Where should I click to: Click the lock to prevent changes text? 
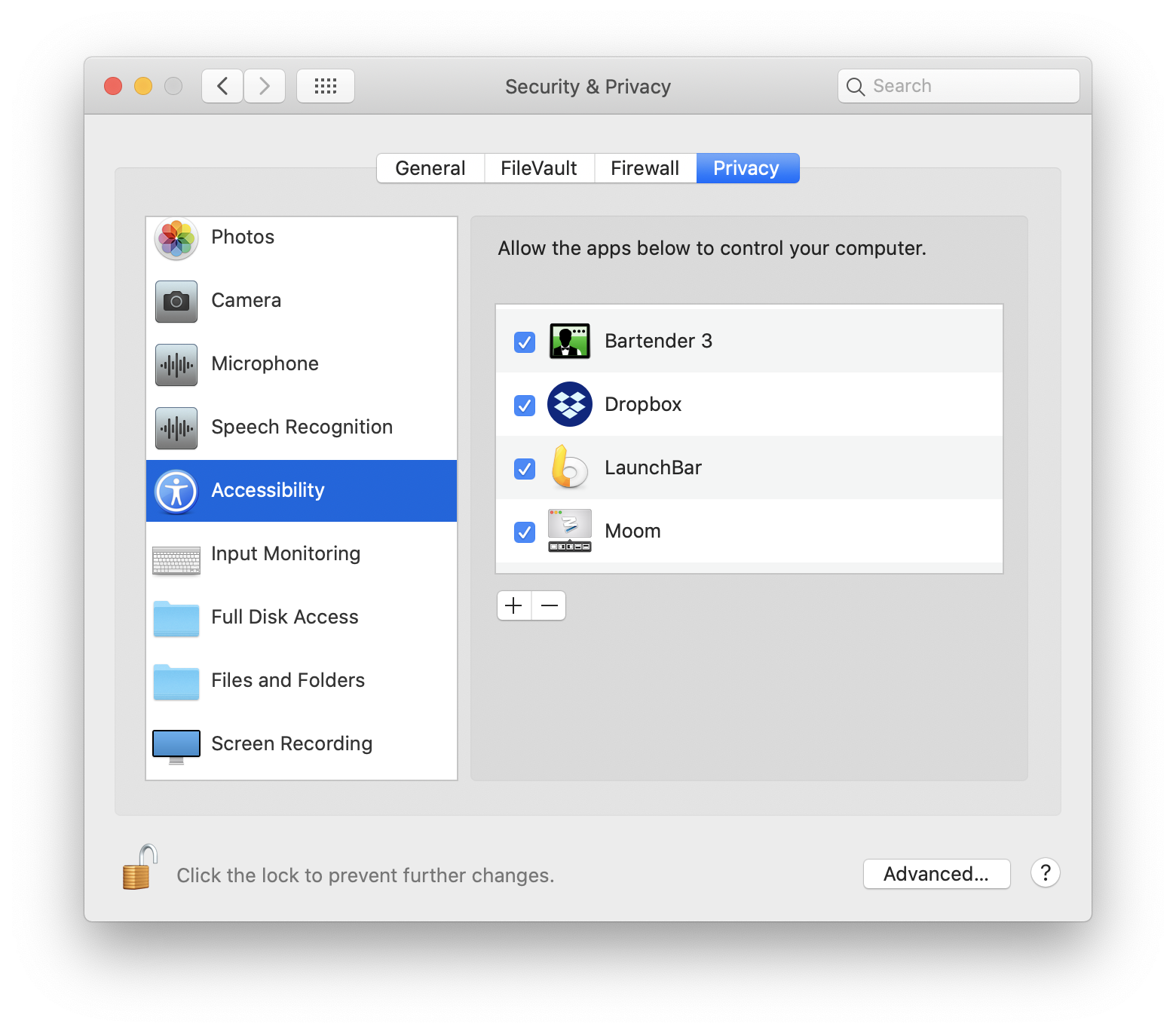tap(366, 875)
